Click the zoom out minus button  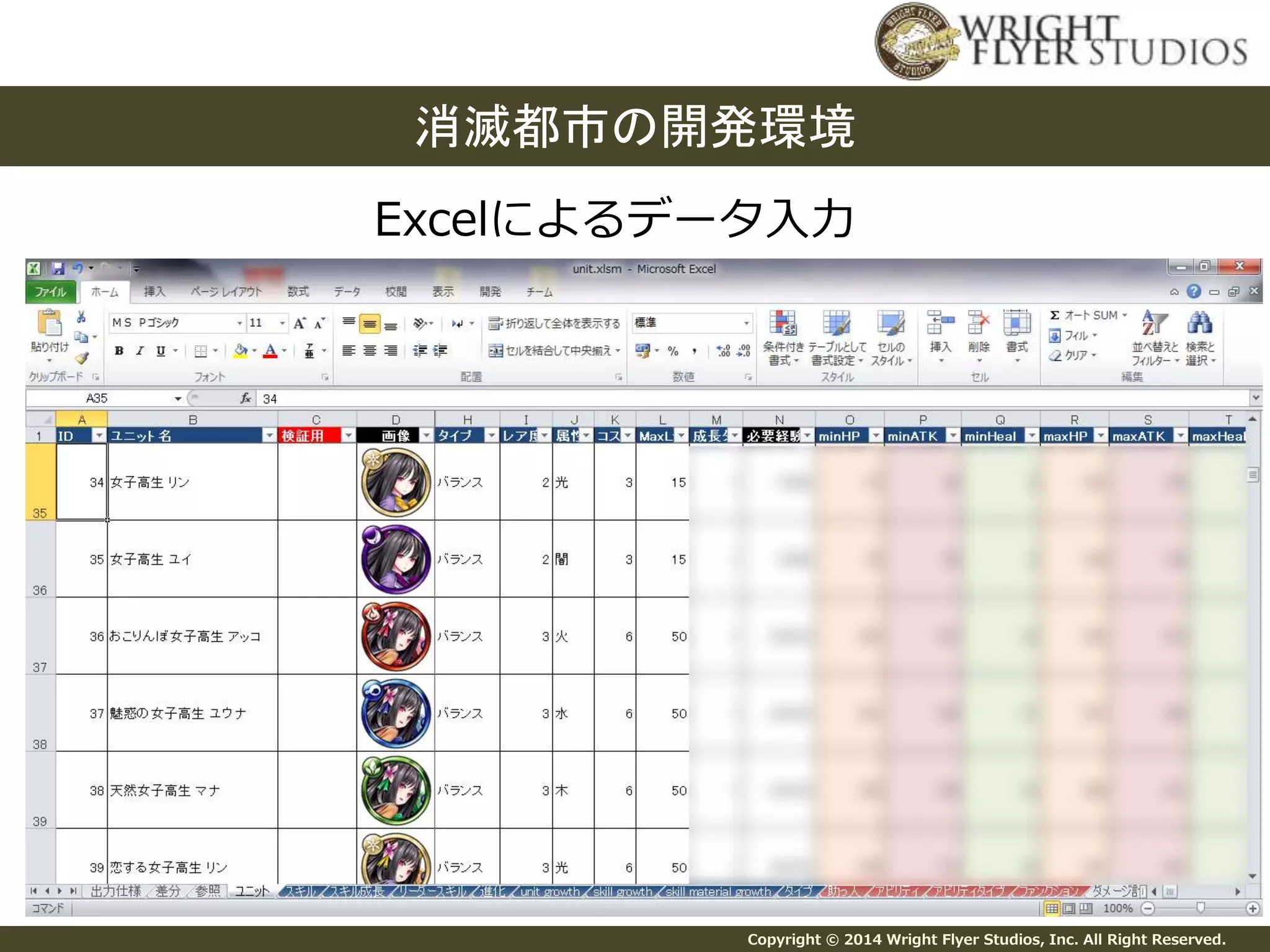coord(1148,909)
